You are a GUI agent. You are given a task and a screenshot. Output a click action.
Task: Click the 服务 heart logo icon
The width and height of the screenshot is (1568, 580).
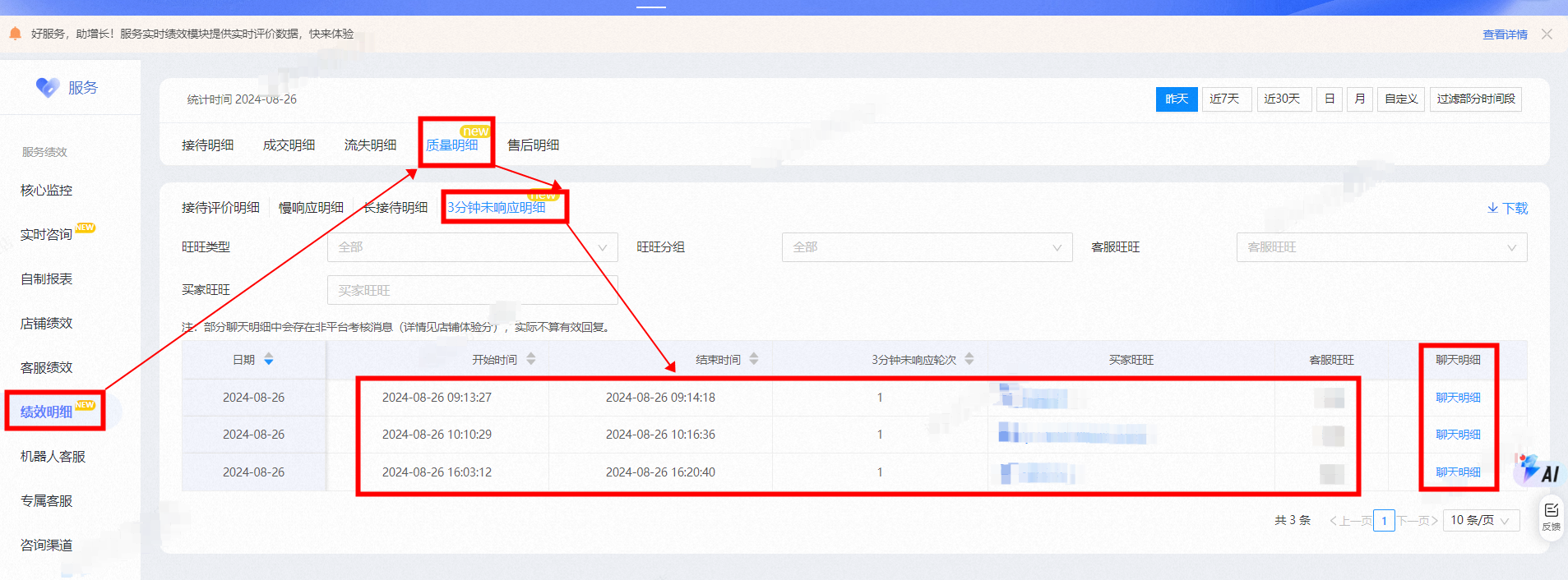(x=48, y=87)
